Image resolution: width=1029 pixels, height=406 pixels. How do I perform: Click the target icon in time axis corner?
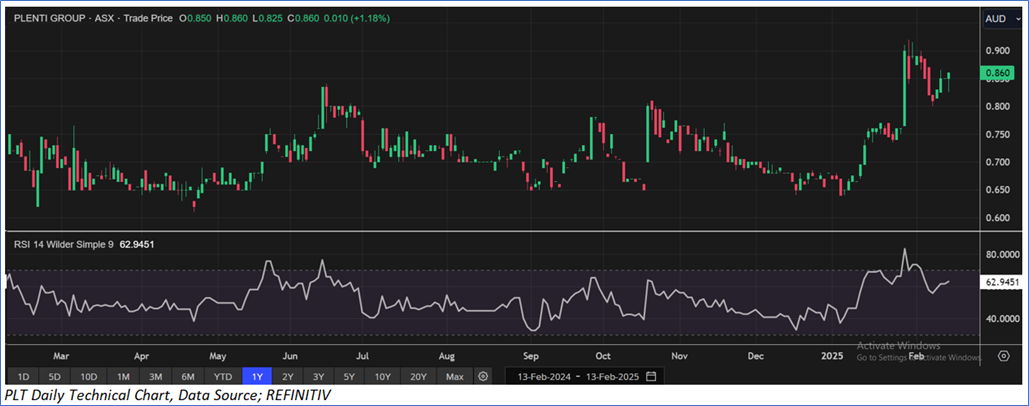1003,355
